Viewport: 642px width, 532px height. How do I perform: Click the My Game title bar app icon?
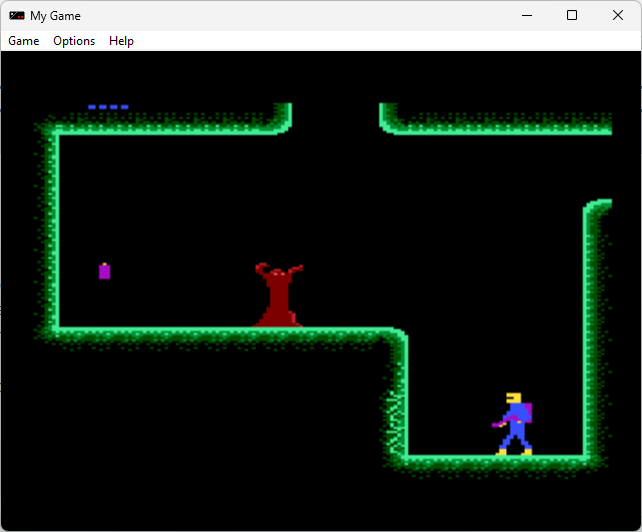pos(17,16)
